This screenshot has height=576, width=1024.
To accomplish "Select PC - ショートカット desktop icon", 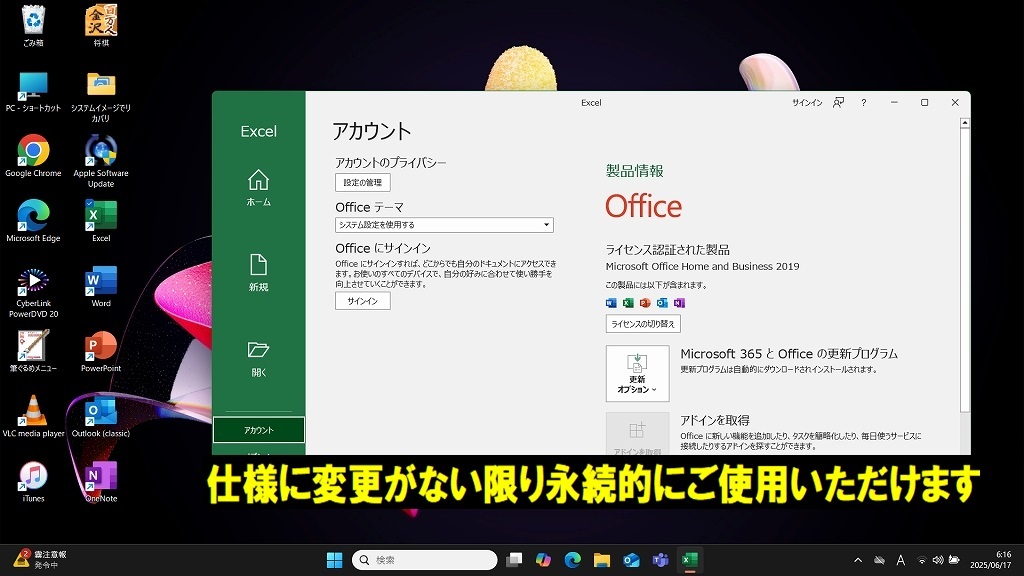I will point(33,92).
